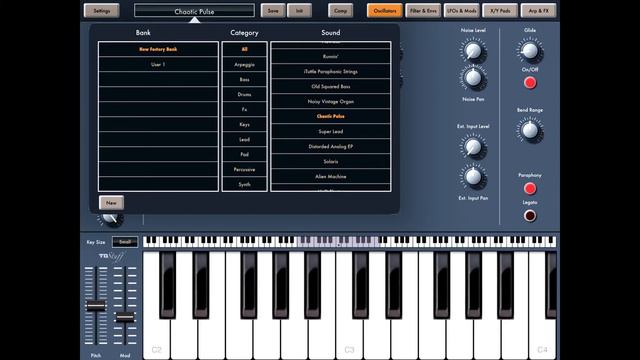Switch to the Oscillators tab
This screenshot has width=640, height=360.
[x=384, y=11]
